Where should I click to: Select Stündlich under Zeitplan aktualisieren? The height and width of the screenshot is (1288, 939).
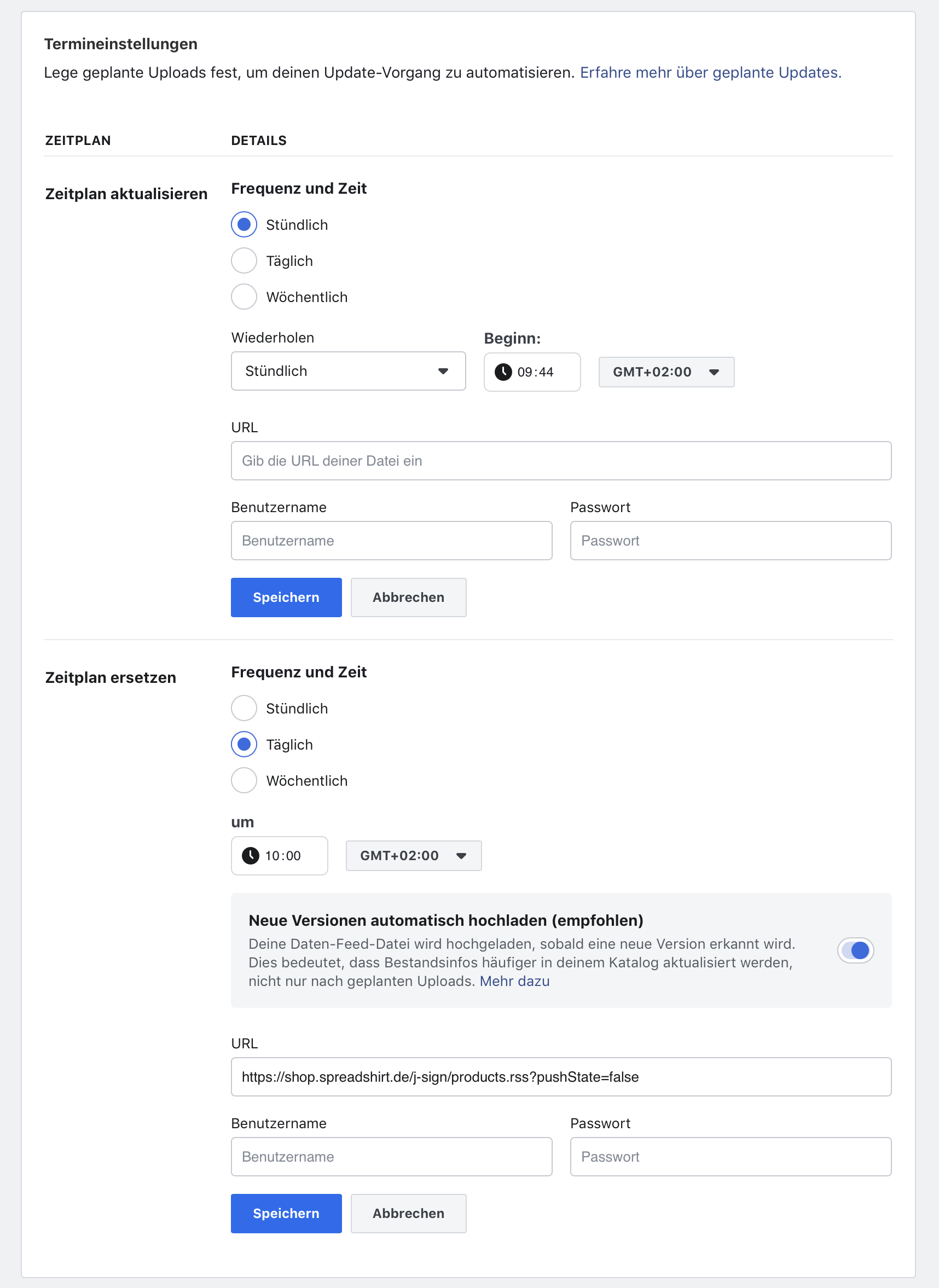pyautogui.click(x=244, y=224)
